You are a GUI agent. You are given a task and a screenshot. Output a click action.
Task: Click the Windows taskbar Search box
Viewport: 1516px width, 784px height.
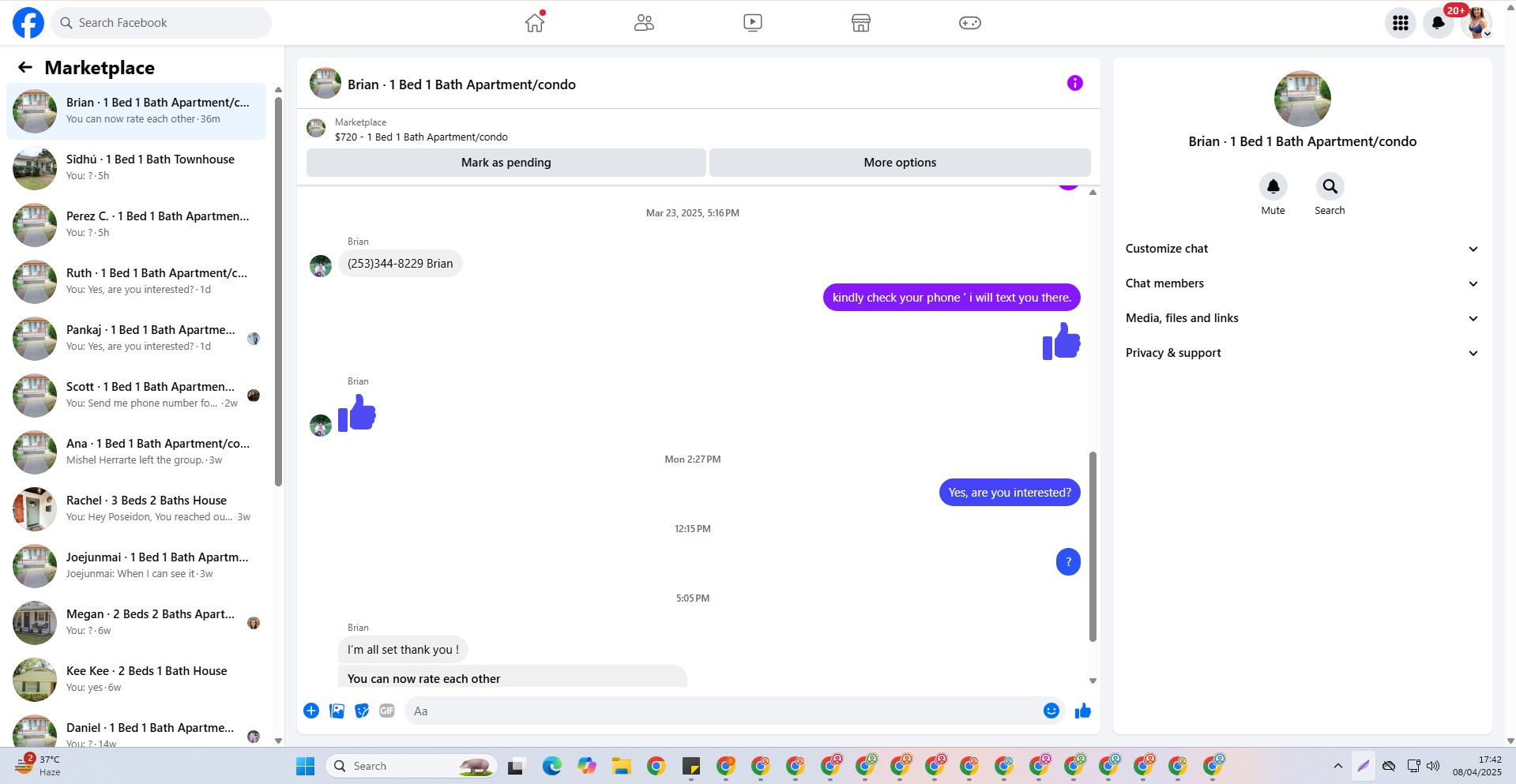click(x=411, y=766)
